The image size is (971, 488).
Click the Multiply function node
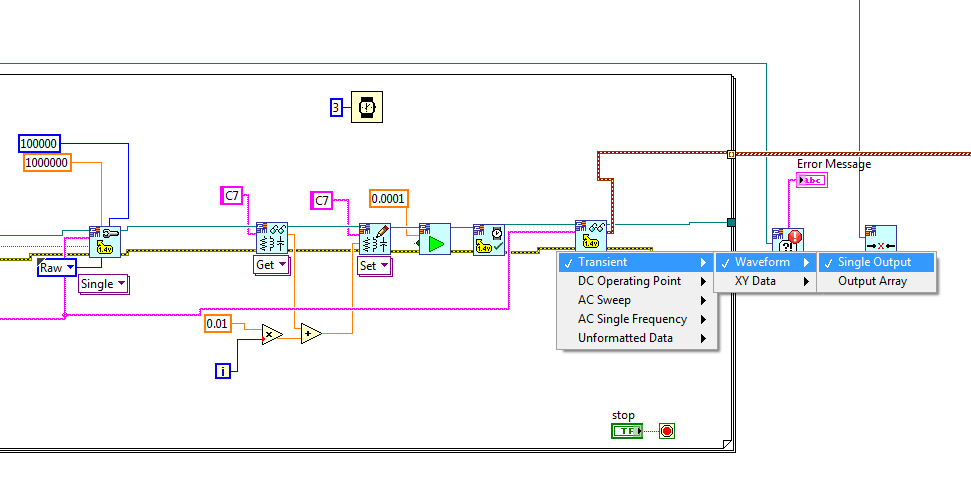coord(271,334)
